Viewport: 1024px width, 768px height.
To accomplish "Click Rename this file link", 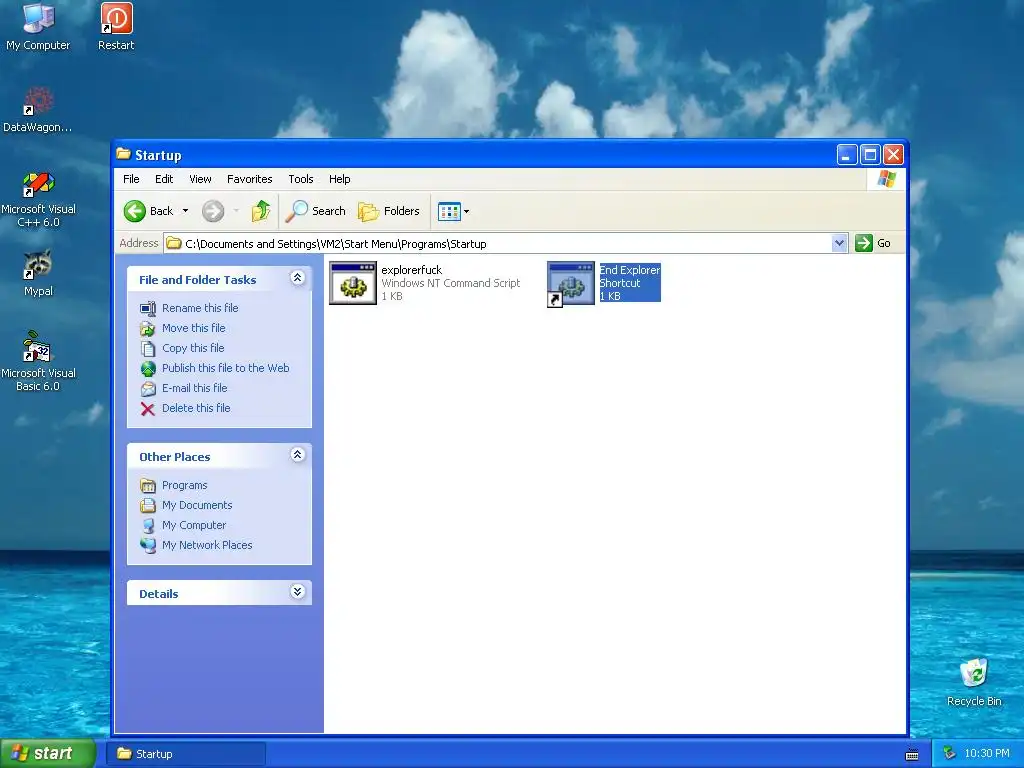I will (200, 308).
